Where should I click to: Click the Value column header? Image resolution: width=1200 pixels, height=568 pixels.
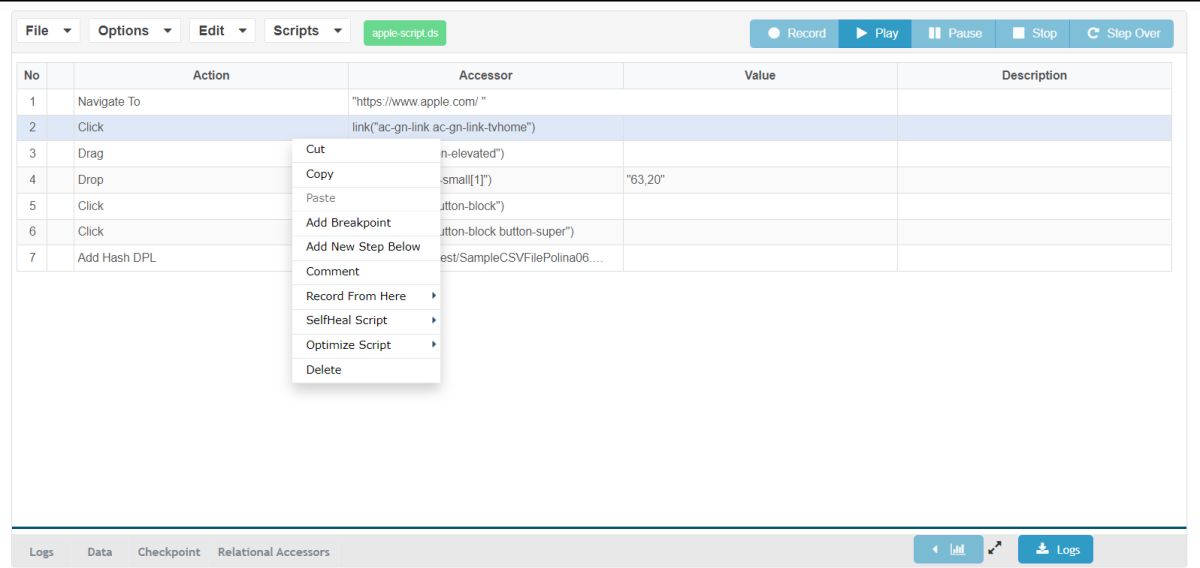click(760, 76)
